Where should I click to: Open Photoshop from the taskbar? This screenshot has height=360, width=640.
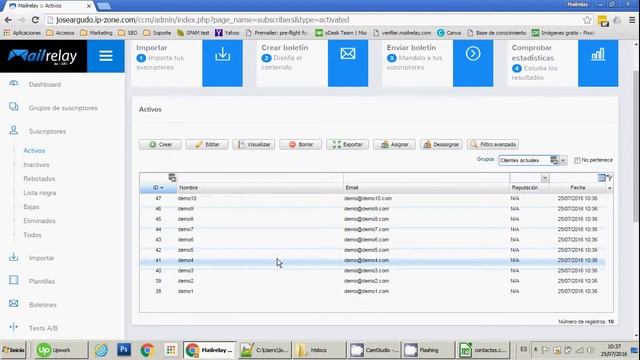(124, 350)
